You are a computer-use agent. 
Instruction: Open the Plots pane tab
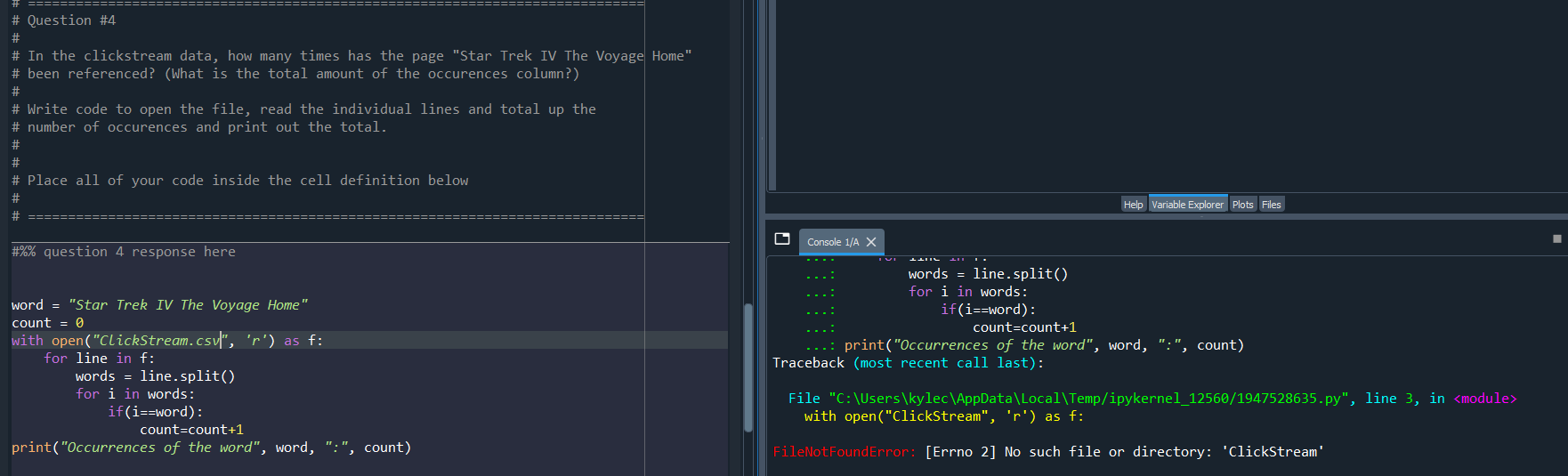coord(1242,205)
